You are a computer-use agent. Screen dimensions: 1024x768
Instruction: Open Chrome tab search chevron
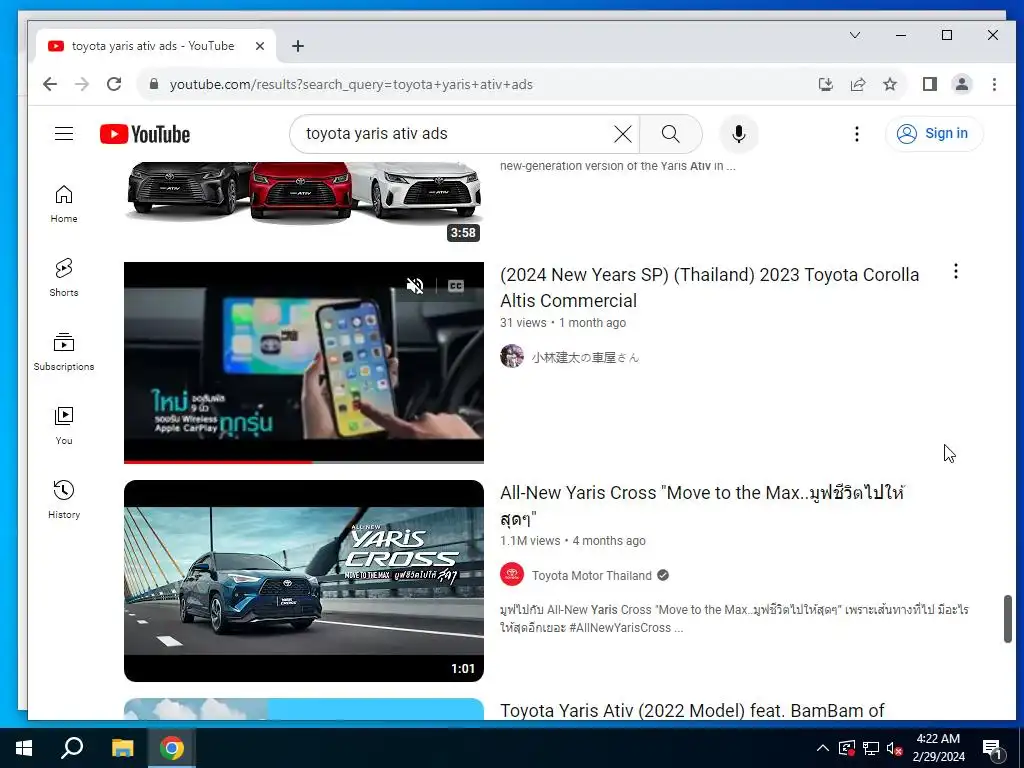pos(855,35)
